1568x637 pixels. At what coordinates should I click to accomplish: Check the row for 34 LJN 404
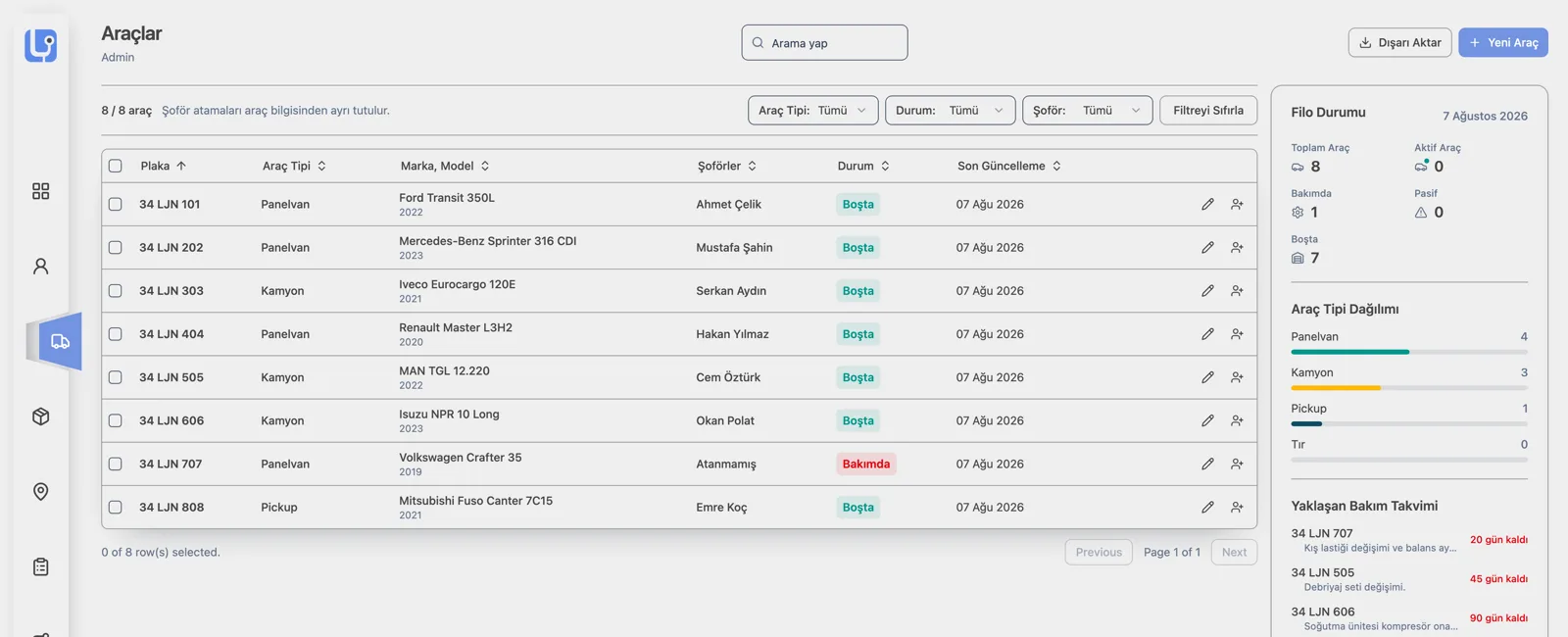(x=116, y=333)
